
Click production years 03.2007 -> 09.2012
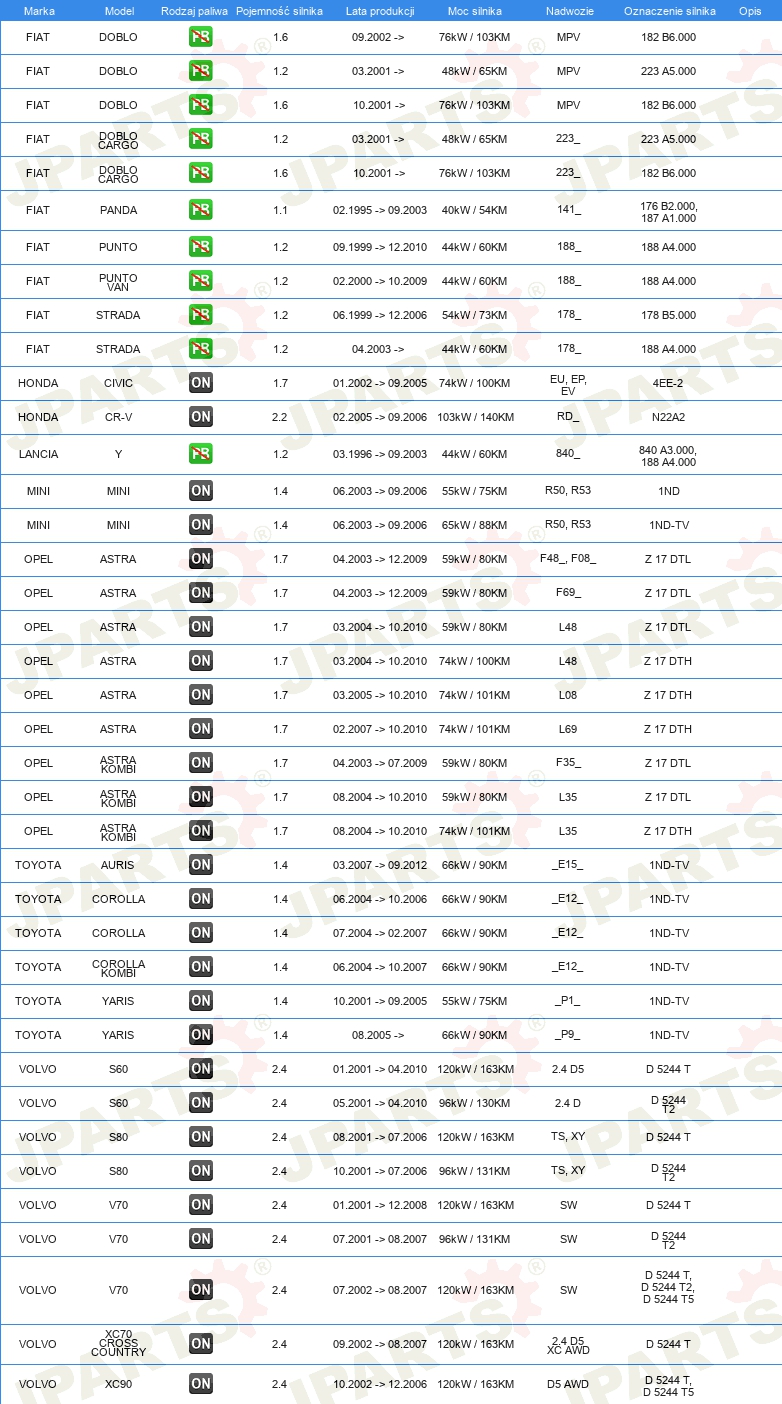coord(380,865)
